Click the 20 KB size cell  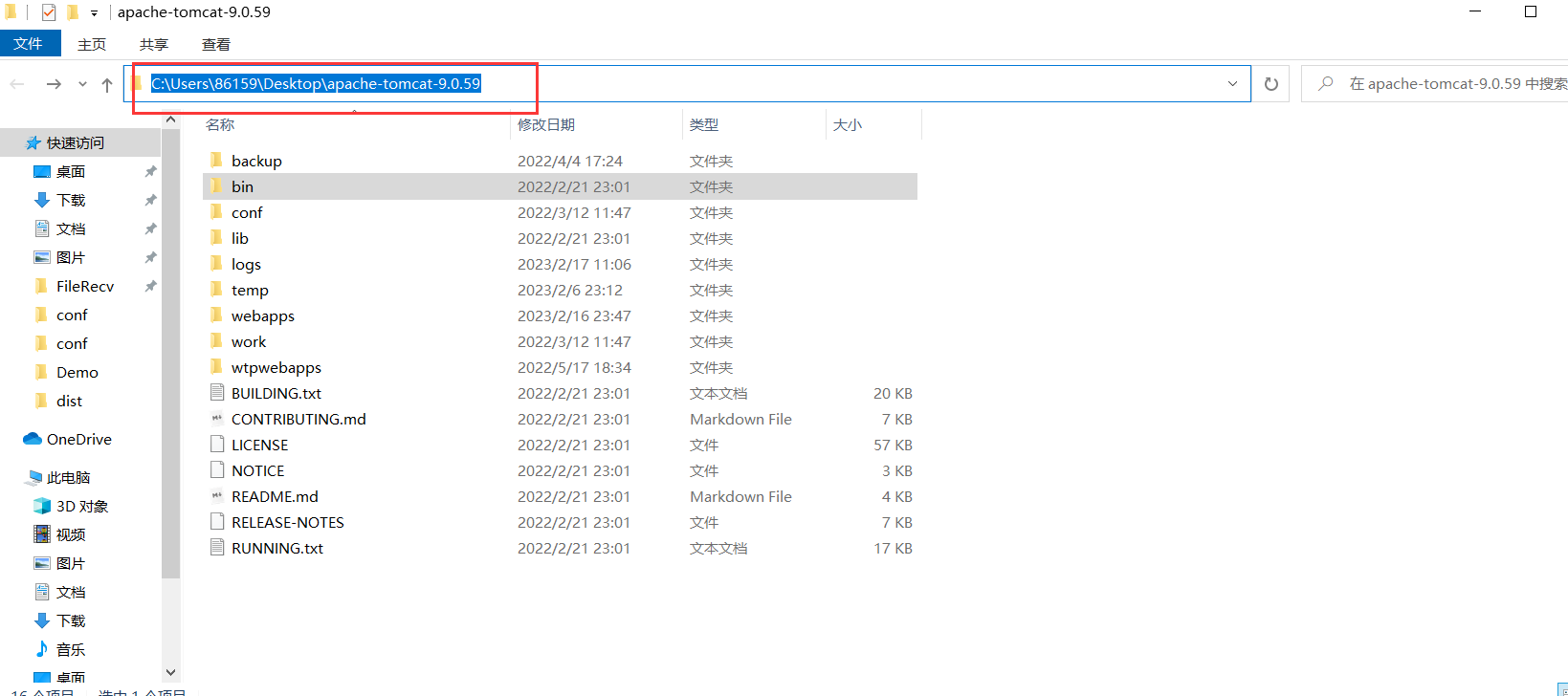click(x=893, y=393)
